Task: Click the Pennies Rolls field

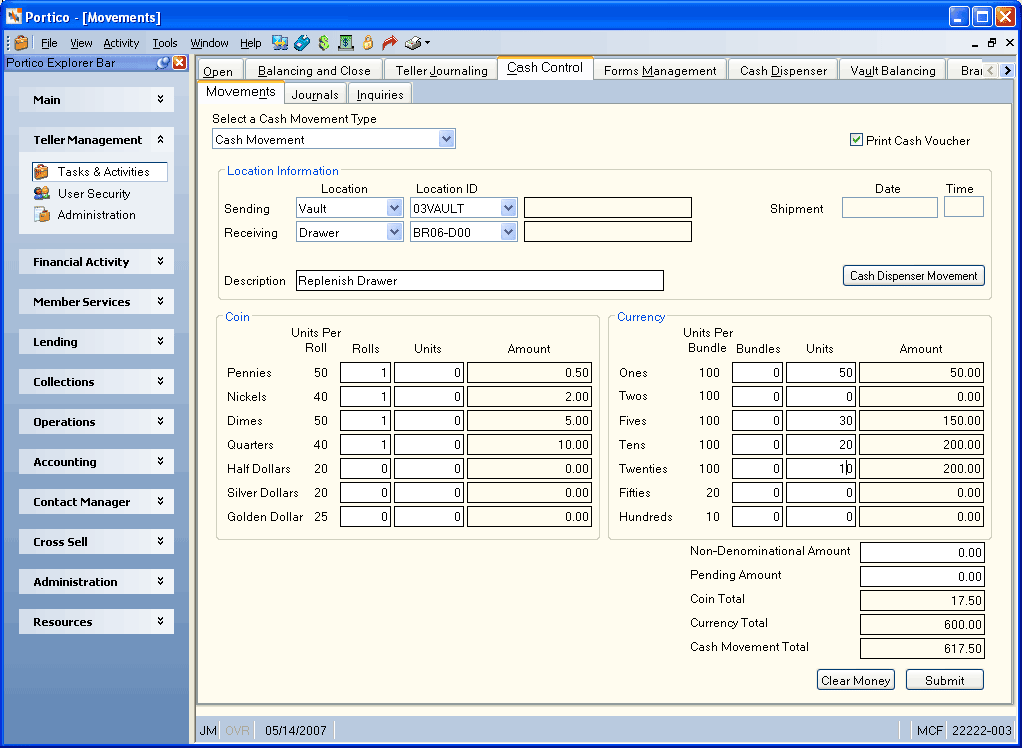Action: tap(366, 373)
